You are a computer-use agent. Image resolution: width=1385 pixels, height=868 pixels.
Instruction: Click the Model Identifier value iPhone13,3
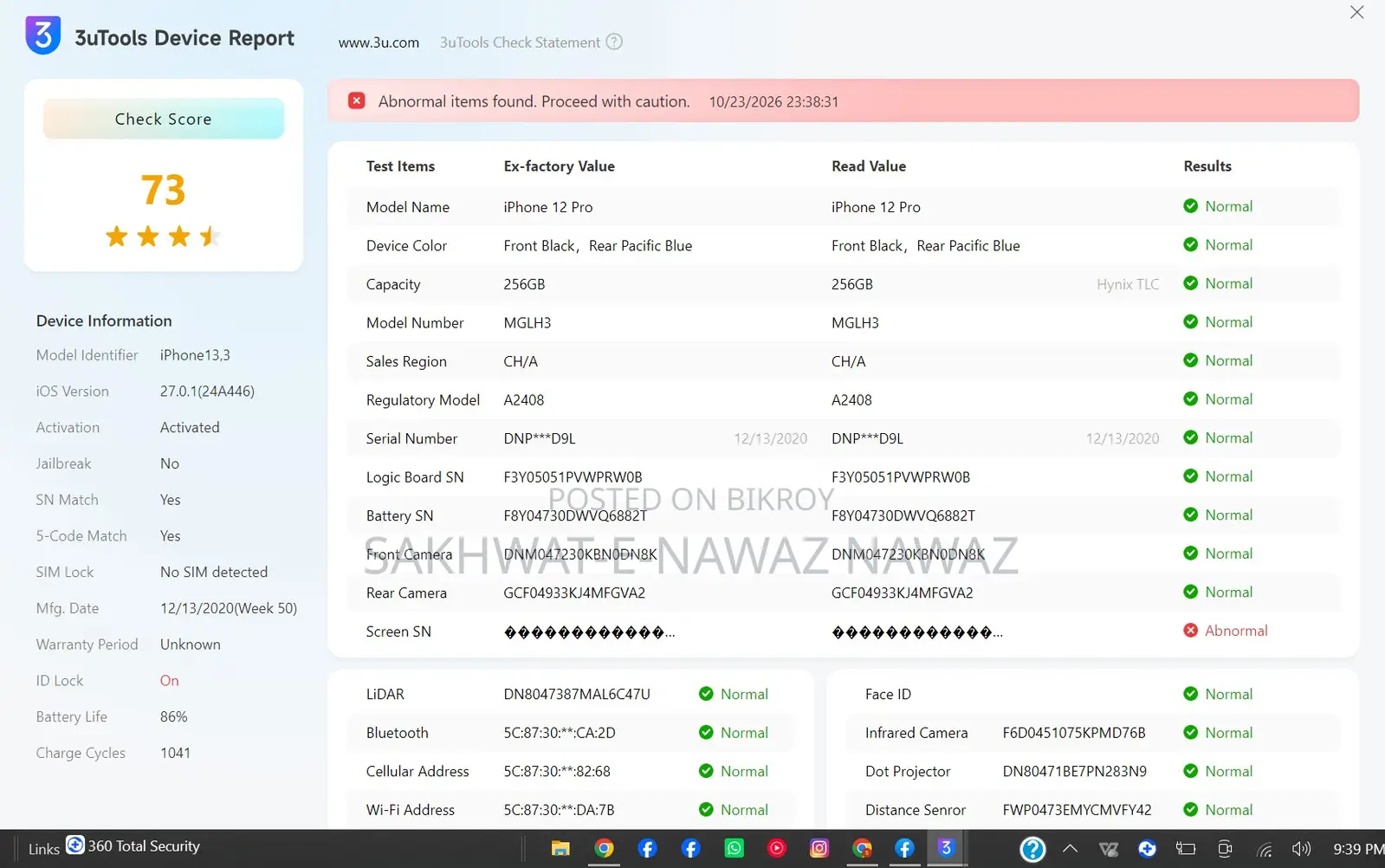(195, 355)
